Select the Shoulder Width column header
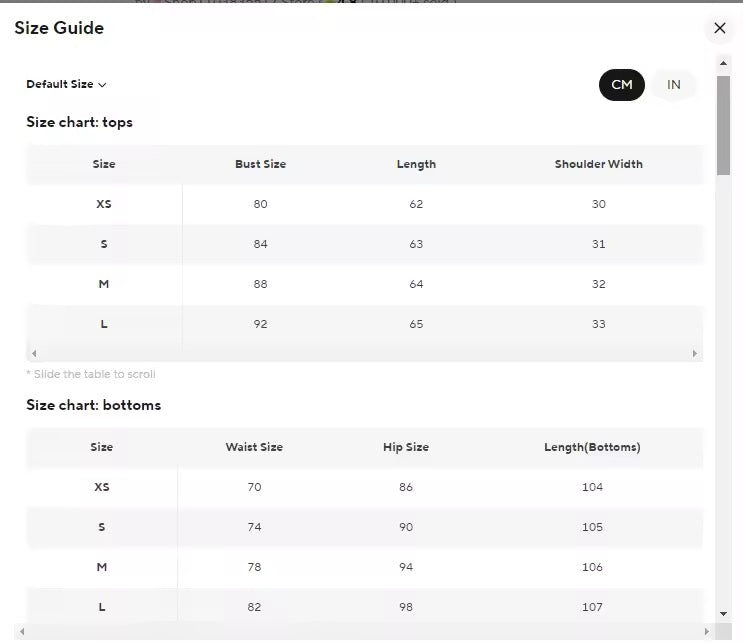The width and height of the screenshot is (743, 643). tap(598, 164)
